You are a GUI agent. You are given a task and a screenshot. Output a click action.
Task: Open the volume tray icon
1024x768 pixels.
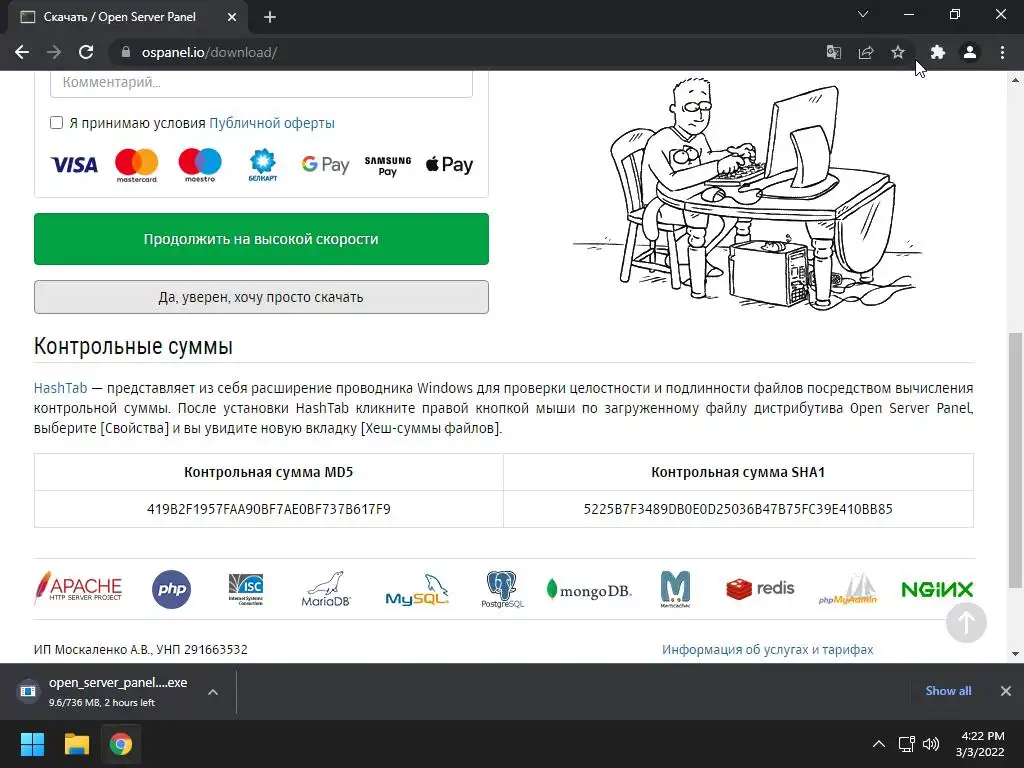pos(931,744)
